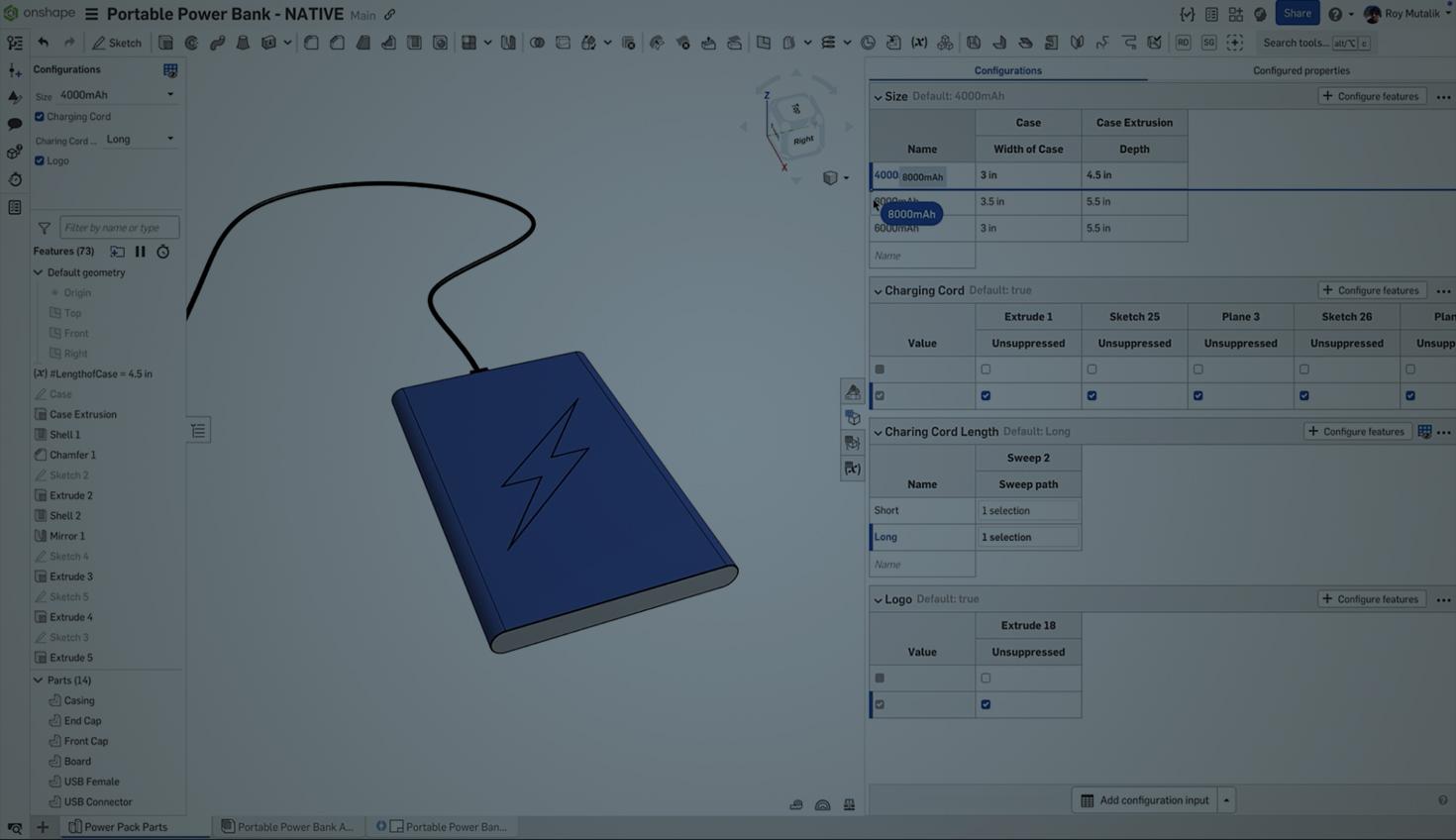Open the Variable (x) tool

[919, 43]
